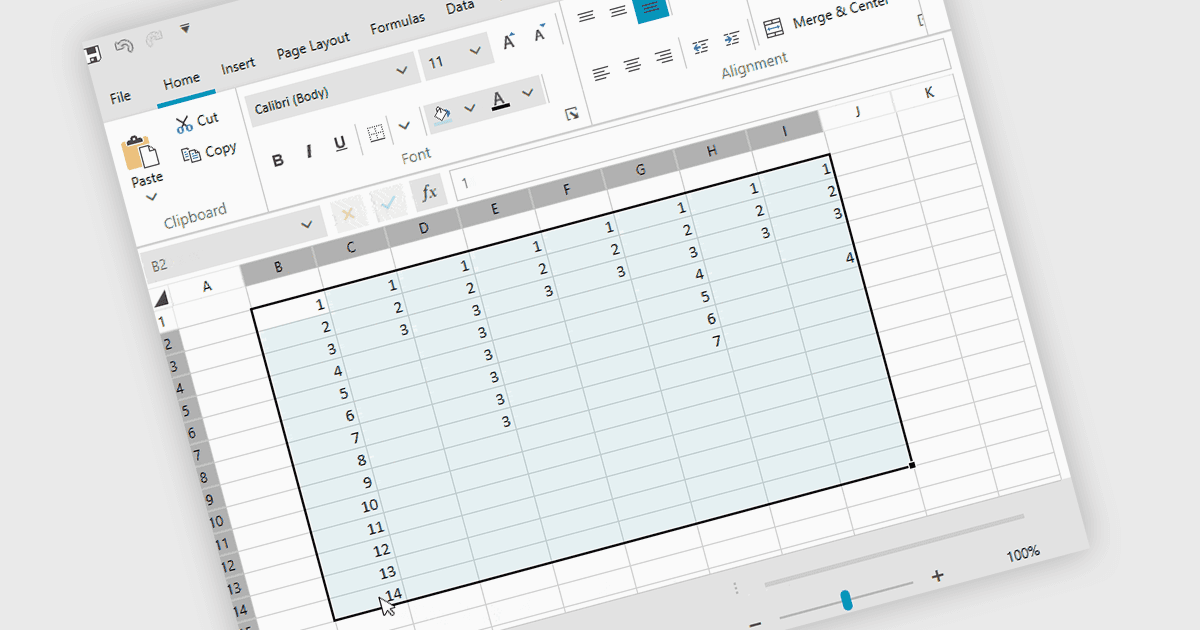Click the Font Color A icon
Viewport: 1200px width, 630px height.
(500, 100)
